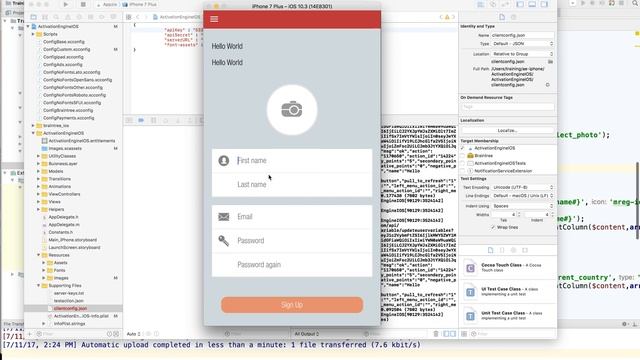
Task: Toggle the Wrap lines checkbox
Action: click(x=493, y=227)
